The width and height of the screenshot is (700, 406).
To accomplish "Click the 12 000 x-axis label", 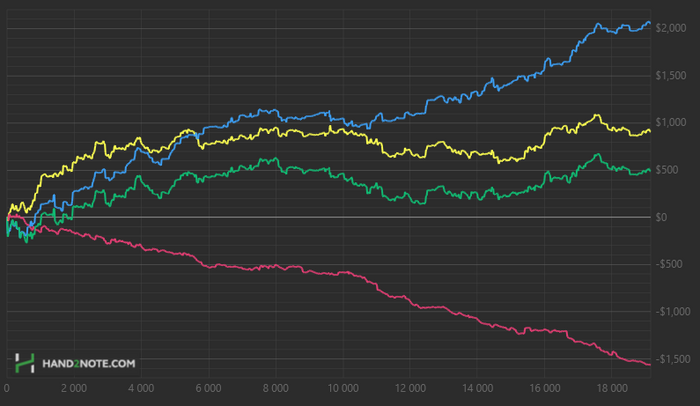I will (x=410, y=388).
